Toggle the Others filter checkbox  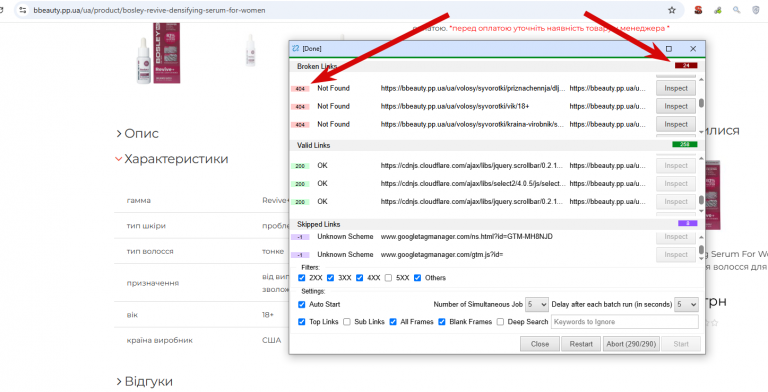coord(417,278)
